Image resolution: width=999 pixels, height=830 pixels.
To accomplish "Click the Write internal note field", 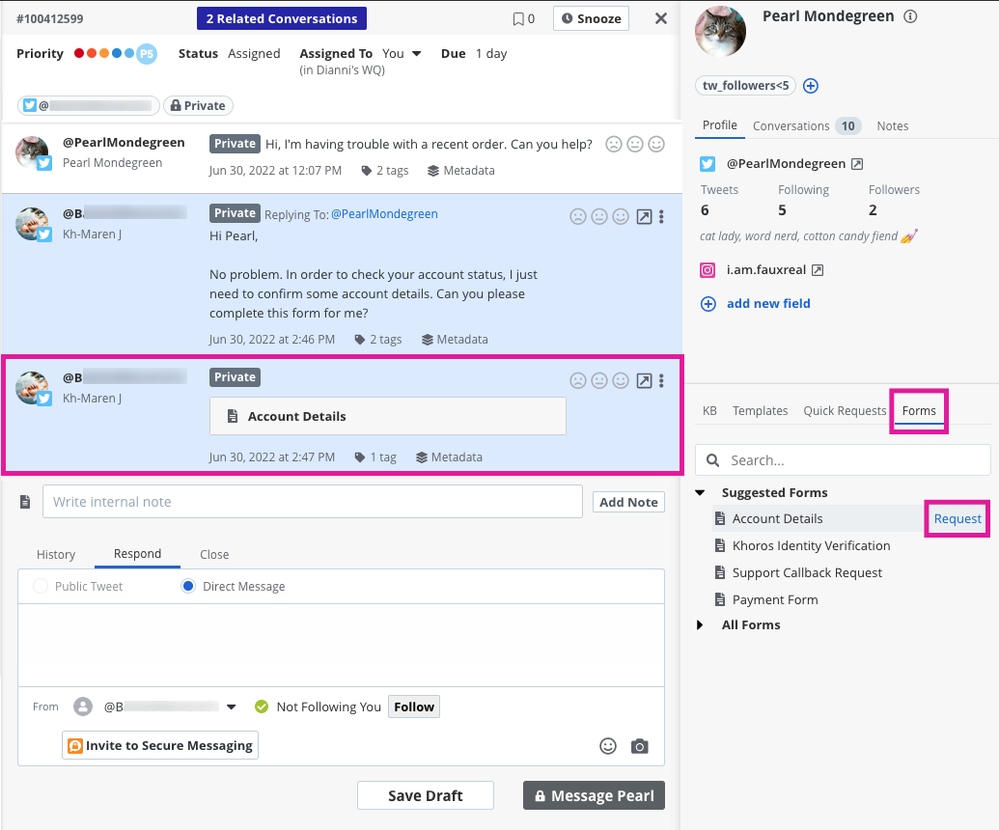I will [312, 502].
